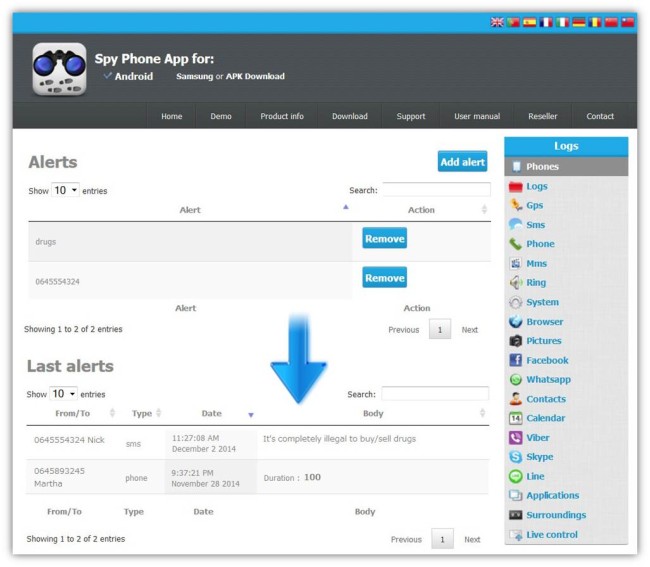Choose the Romanian flag

point(595,22)
